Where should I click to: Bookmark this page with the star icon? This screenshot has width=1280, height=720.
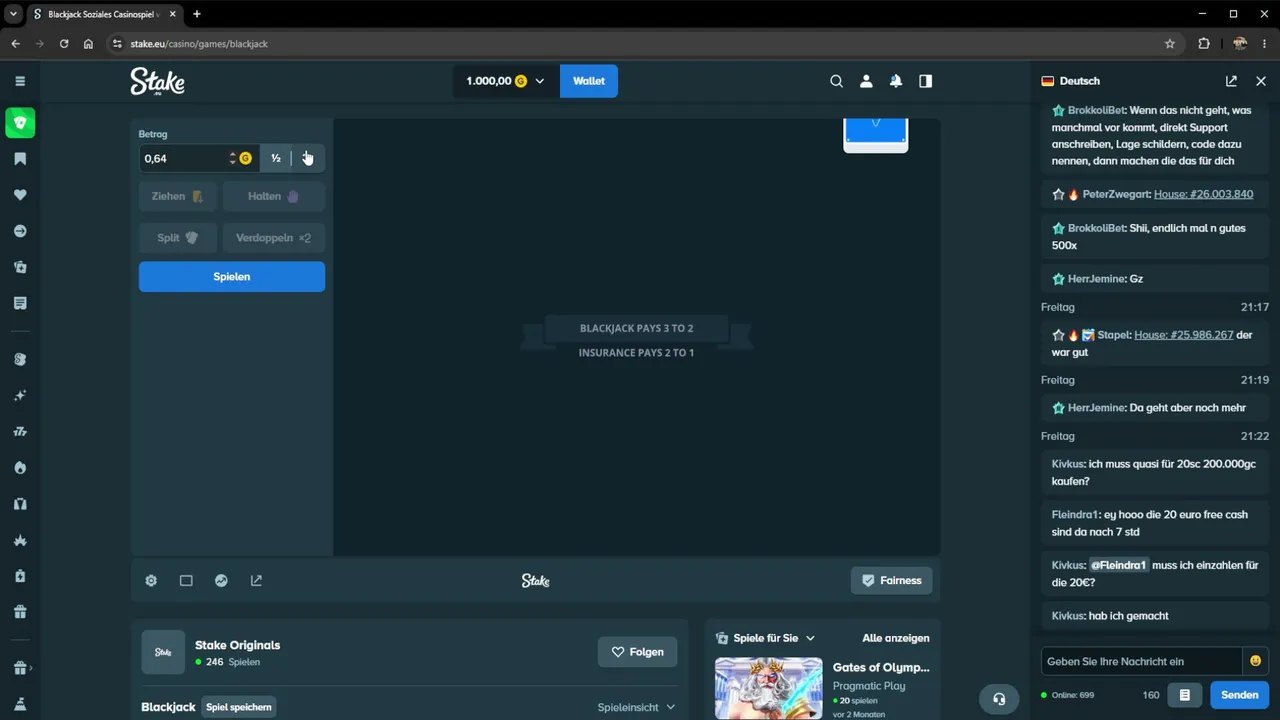1170,44
